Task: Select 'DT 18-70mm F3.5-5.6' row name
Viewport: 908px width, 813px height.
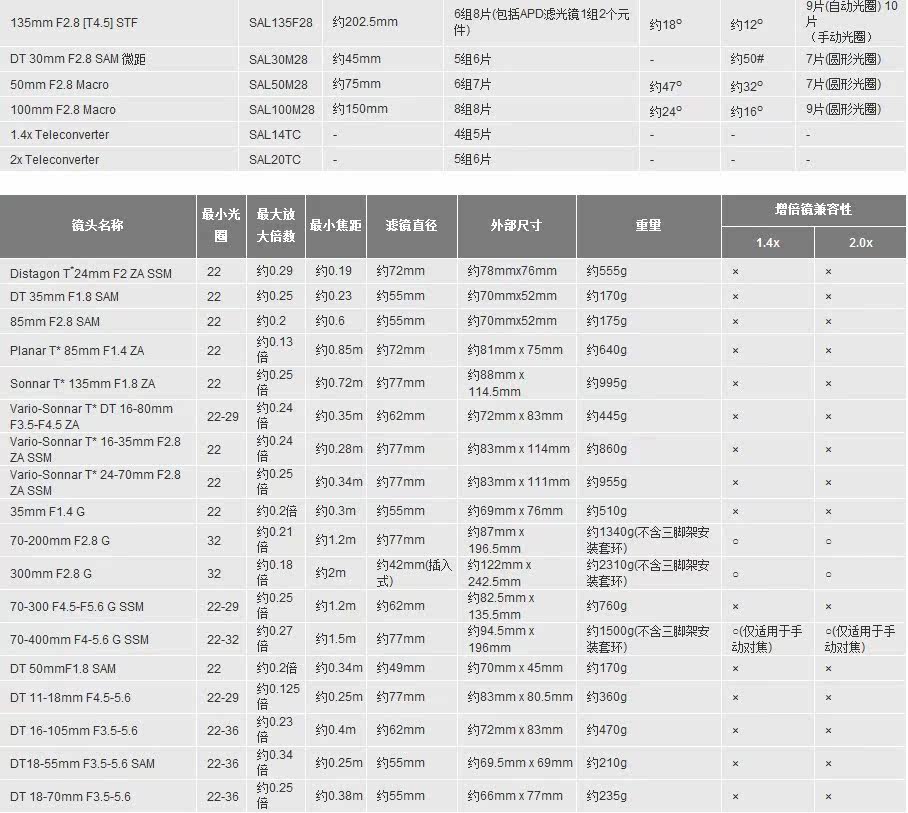Action: (x=70, y=797)
